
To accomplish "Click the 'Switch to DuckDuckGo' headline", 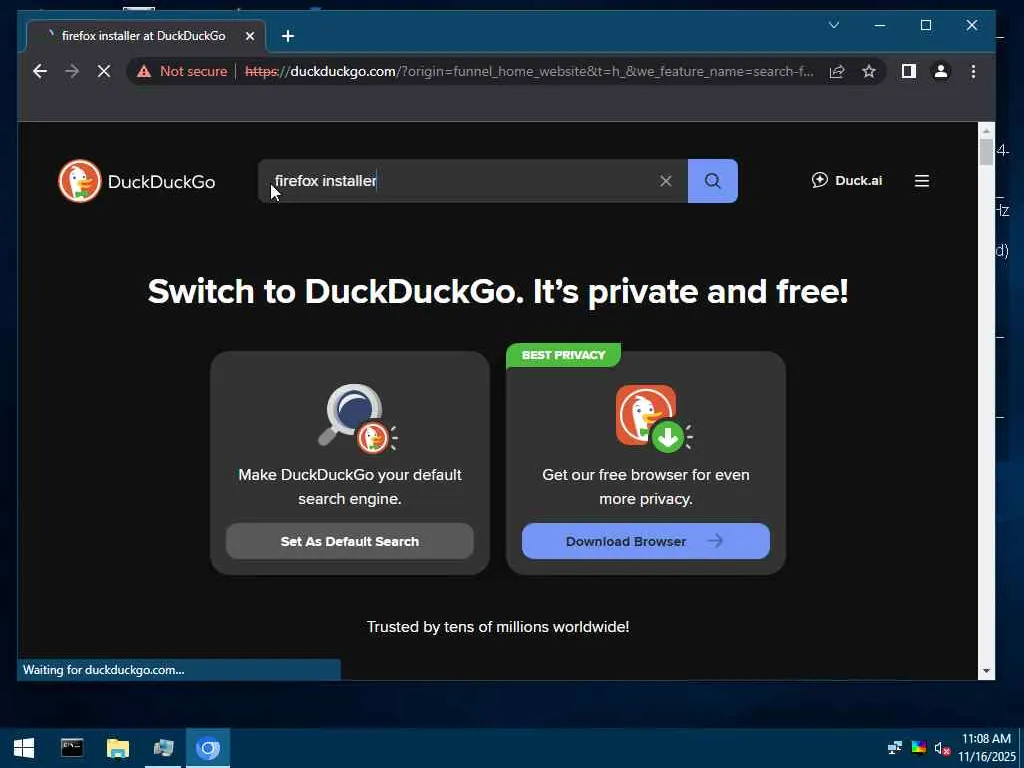I will coord(498,291).
